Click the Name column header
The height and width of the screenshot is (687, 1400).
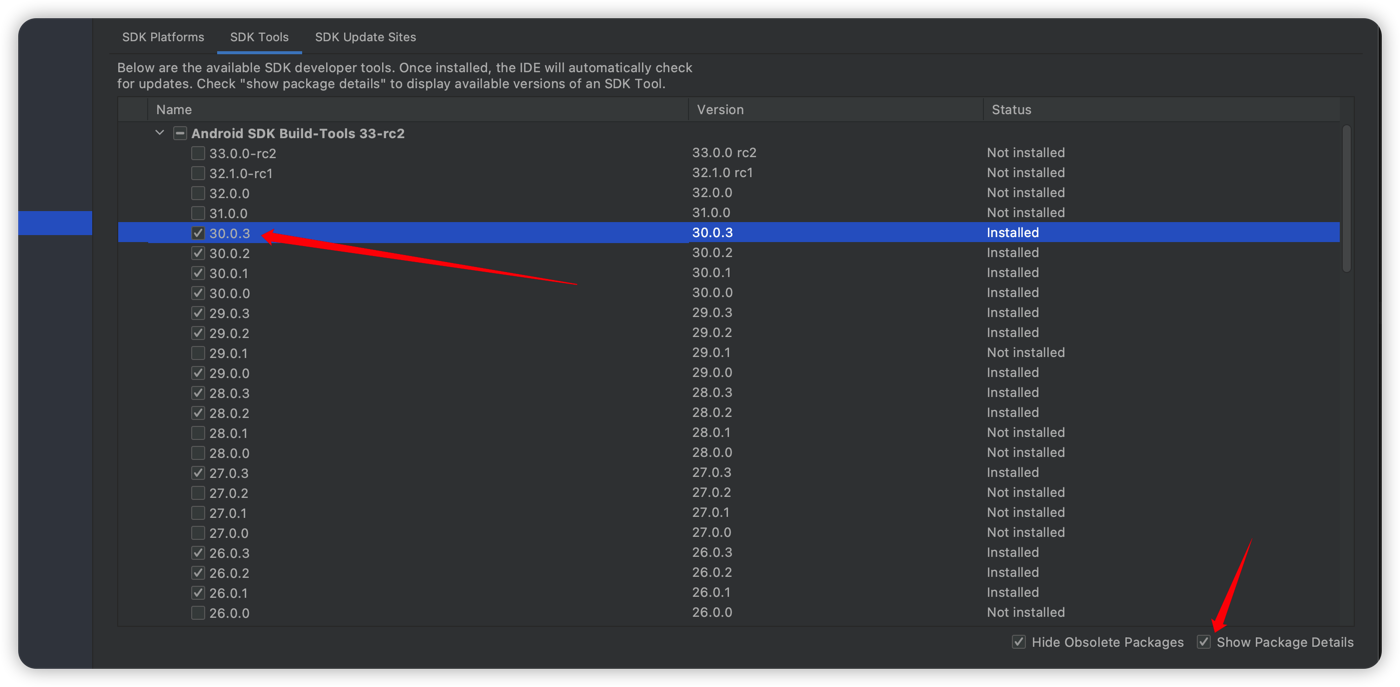[x=174, y=110]
